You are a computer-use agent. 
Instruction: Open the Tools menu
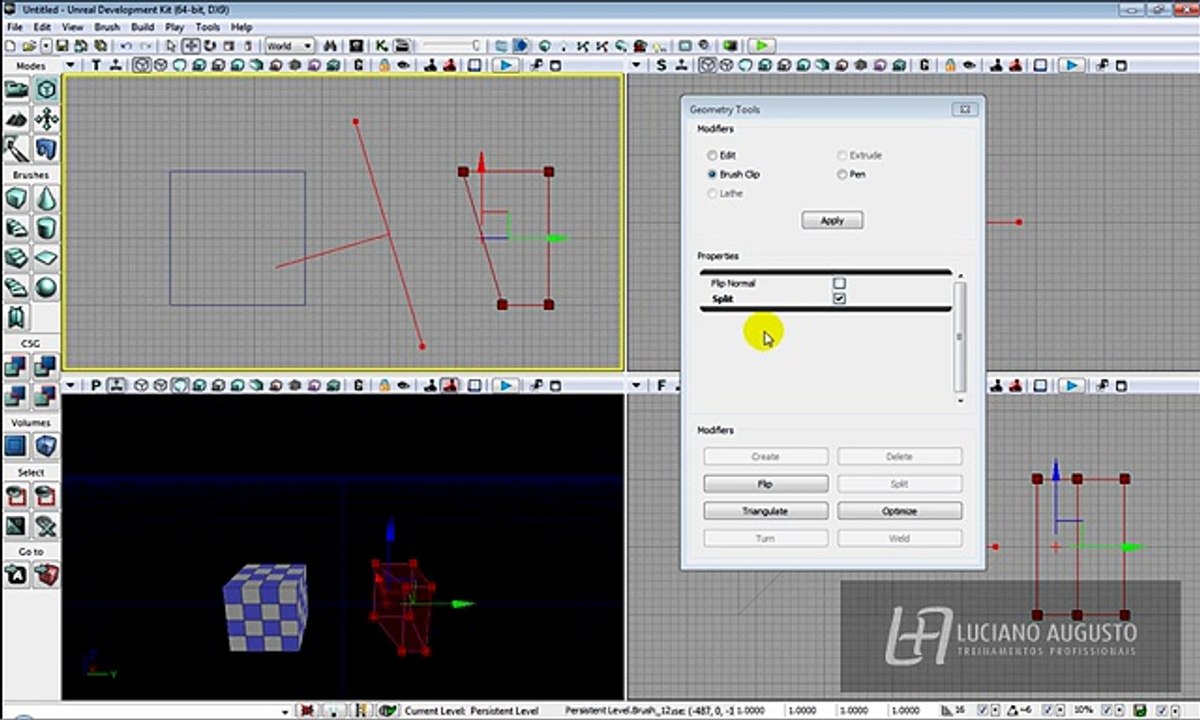tap(208, 27)
